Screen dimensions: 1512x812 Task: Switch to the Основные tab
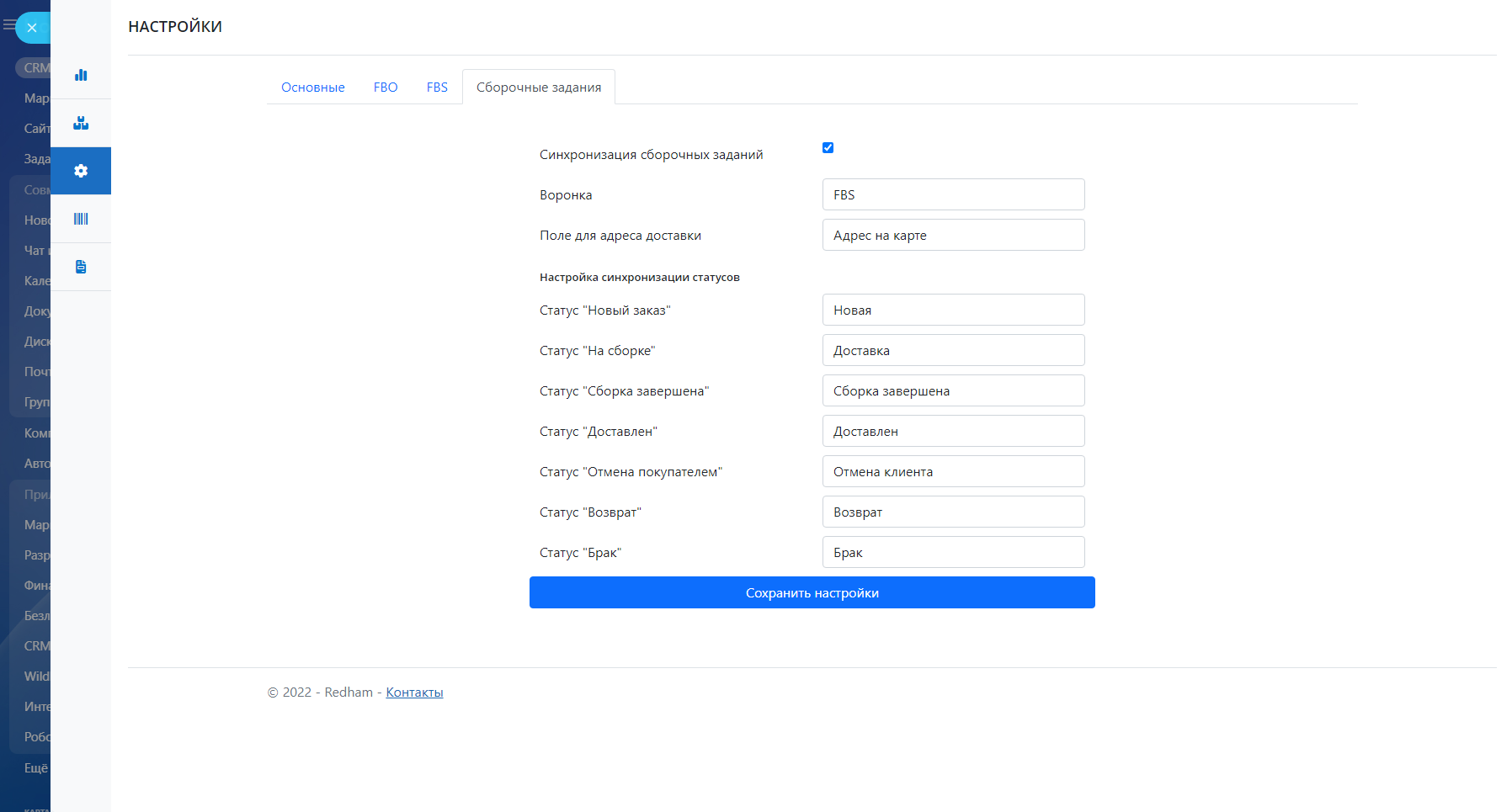313,88
